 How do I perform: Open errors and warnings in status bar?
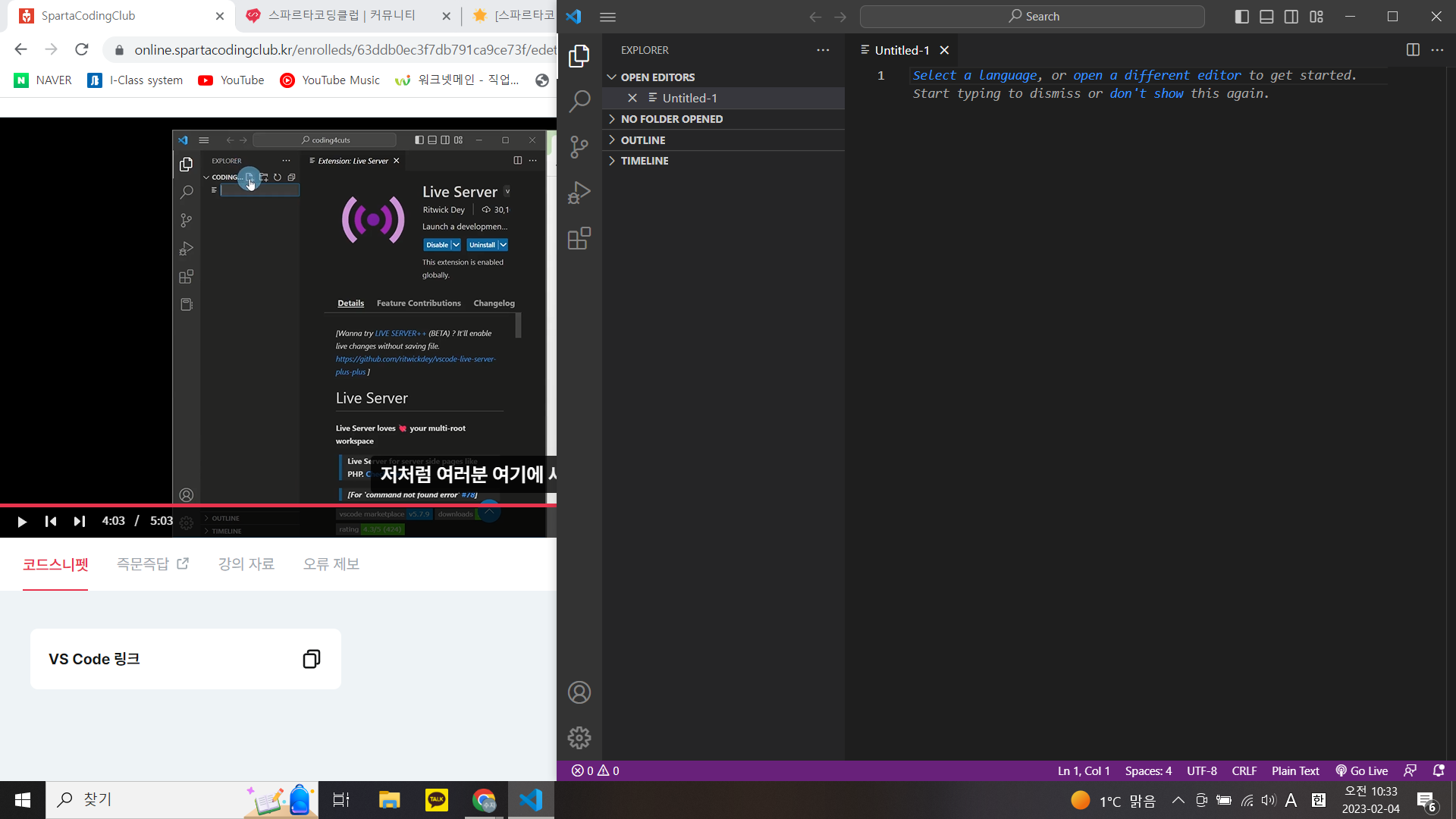pyautogui.click(x=595, y=770)
